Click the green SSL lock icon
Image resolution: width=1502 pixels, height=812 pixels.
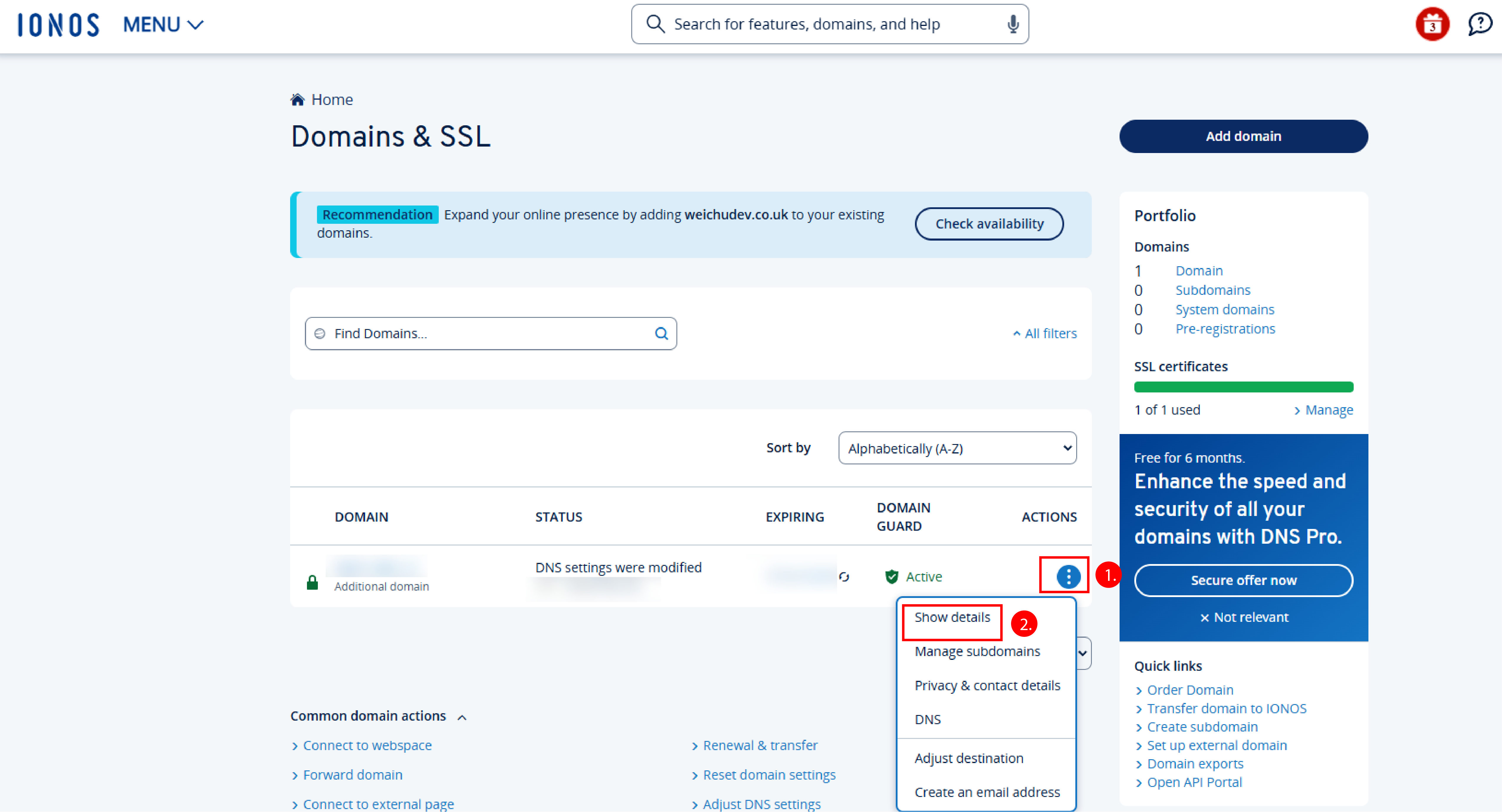coord(313,582)
